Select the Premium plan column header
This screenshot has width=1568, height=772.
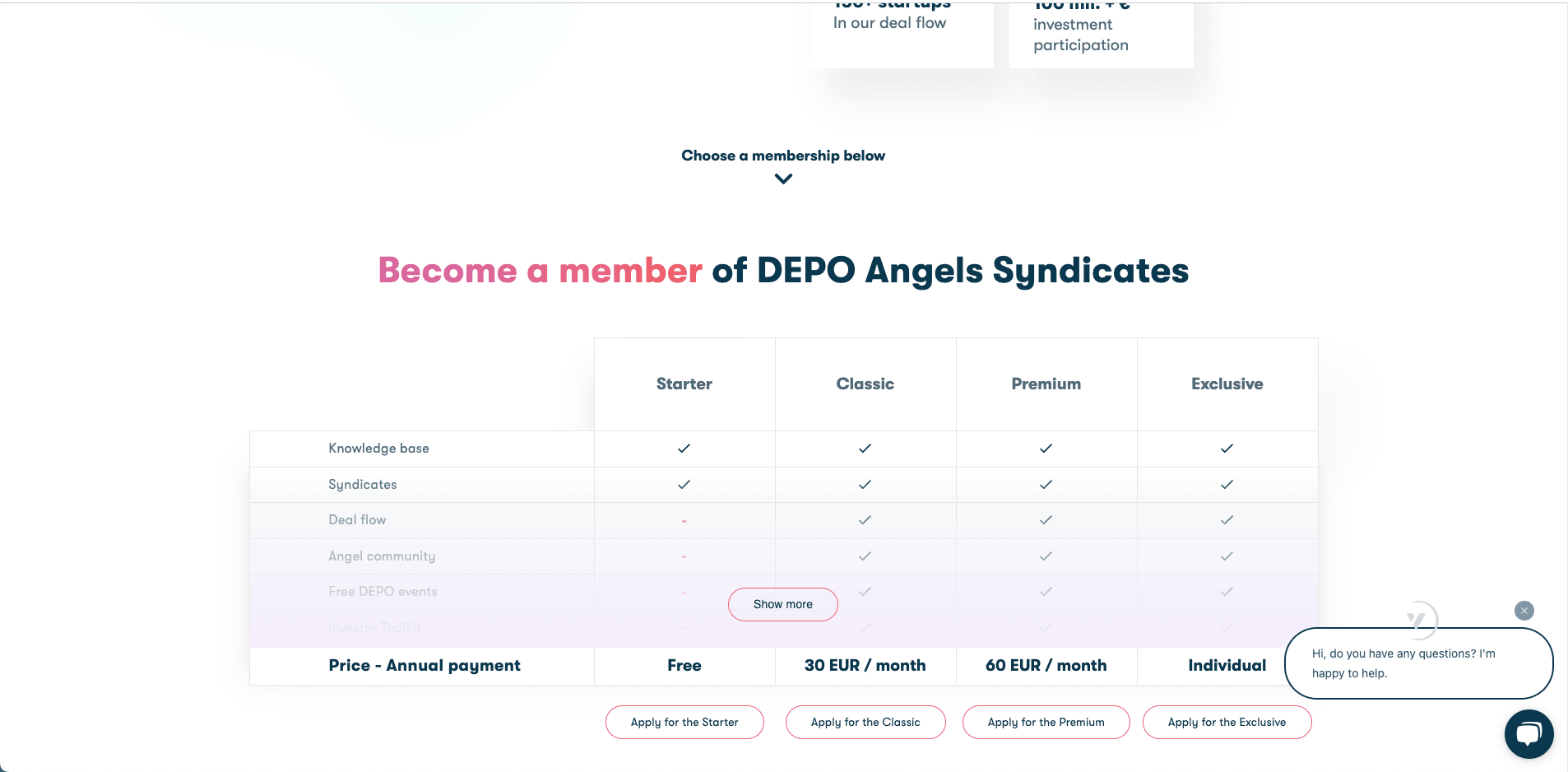click(x=1046, y=384)
